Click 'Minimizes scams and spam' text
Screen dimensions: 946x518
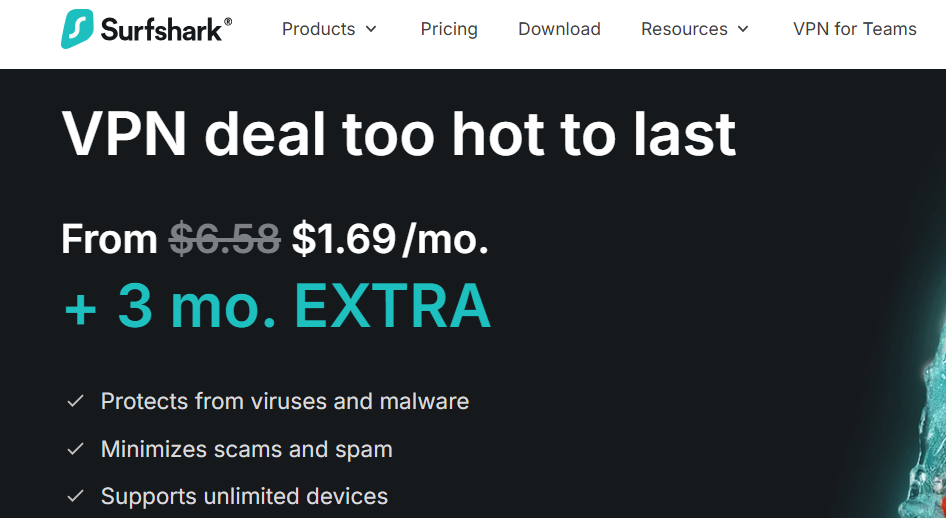coord(246,450)
